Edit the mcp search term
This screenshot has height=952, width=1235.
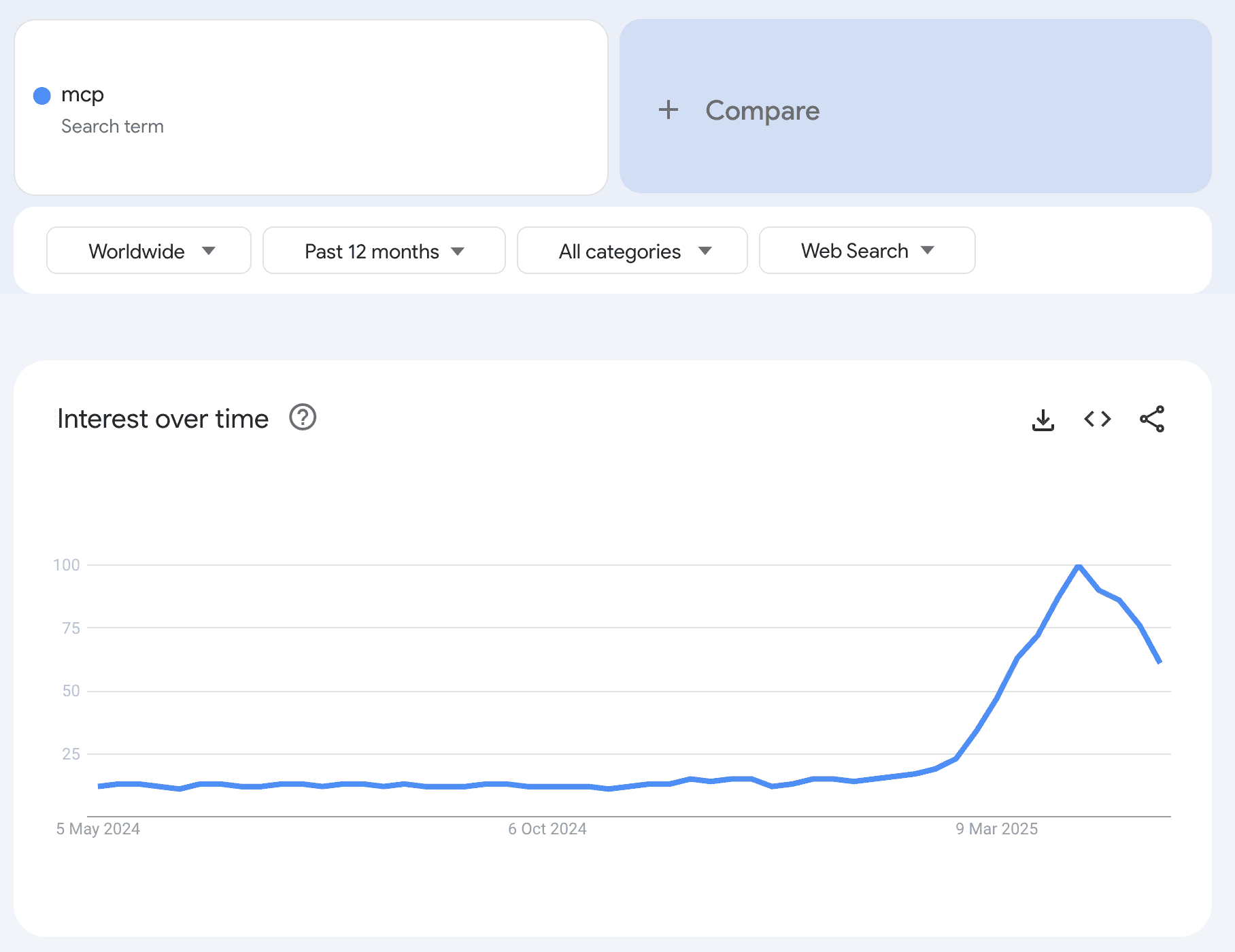(x=82, y=95)
